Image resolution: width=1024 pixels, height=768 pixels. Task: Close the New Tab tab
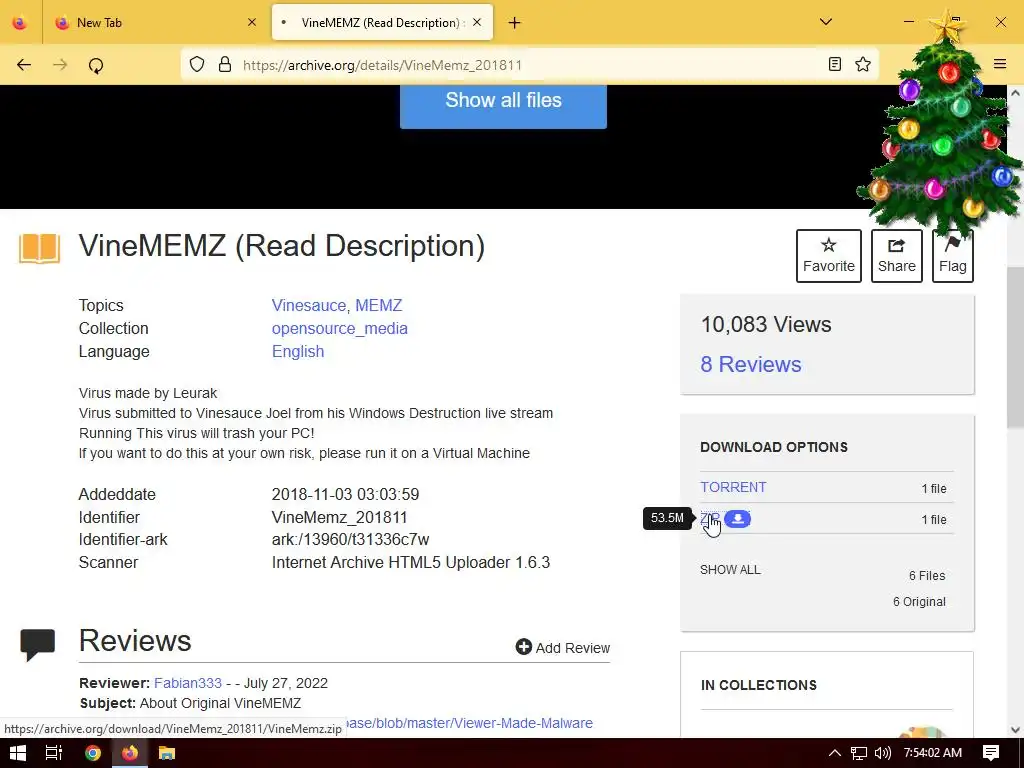pyautogui.click(x=252, y=22)
